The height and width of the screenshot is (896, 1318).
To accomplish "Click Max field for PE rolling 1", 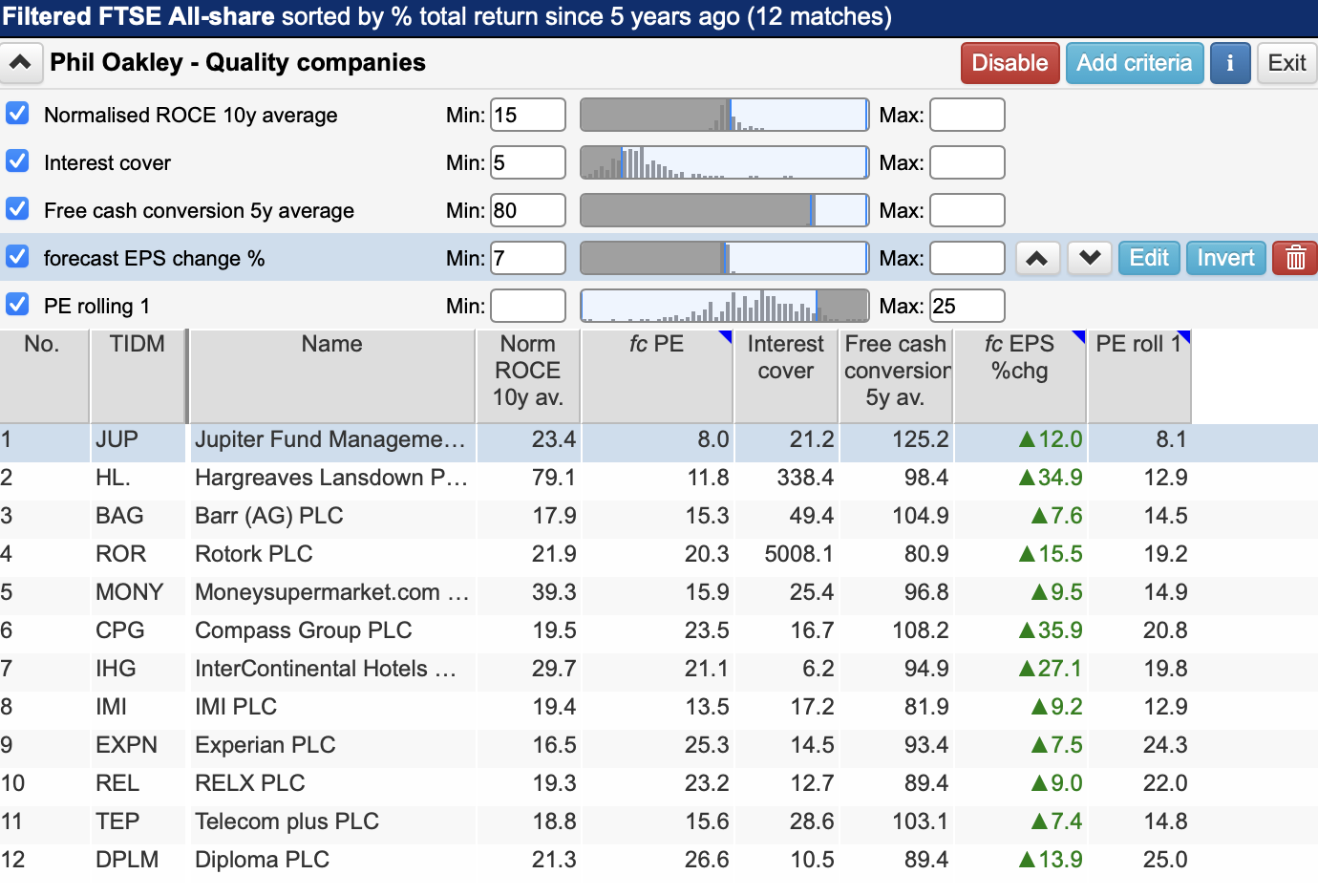I will [x=967, y=306].
